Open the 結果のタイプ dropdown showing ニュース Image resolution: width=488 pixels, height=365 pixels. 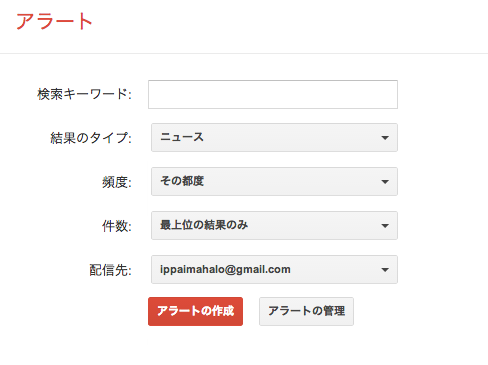pos(274,137)
